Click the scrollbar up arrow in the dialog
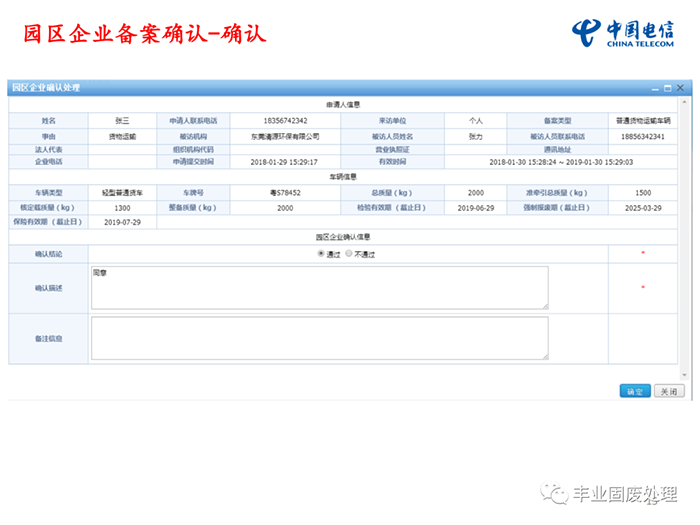 [682, 103]
